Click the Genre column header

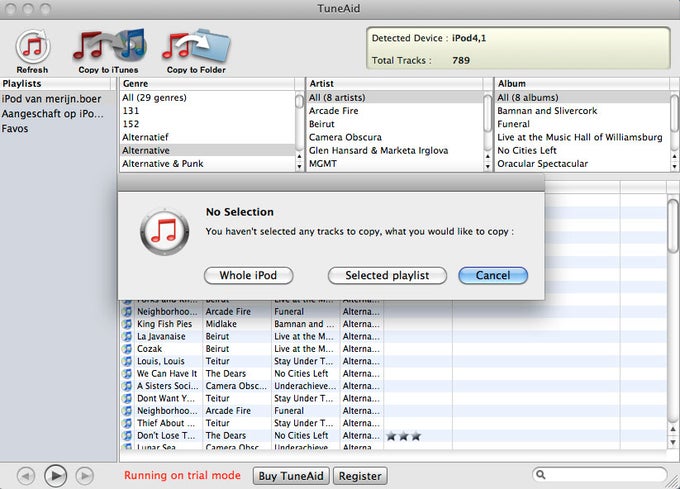click(x=207, y=84)
